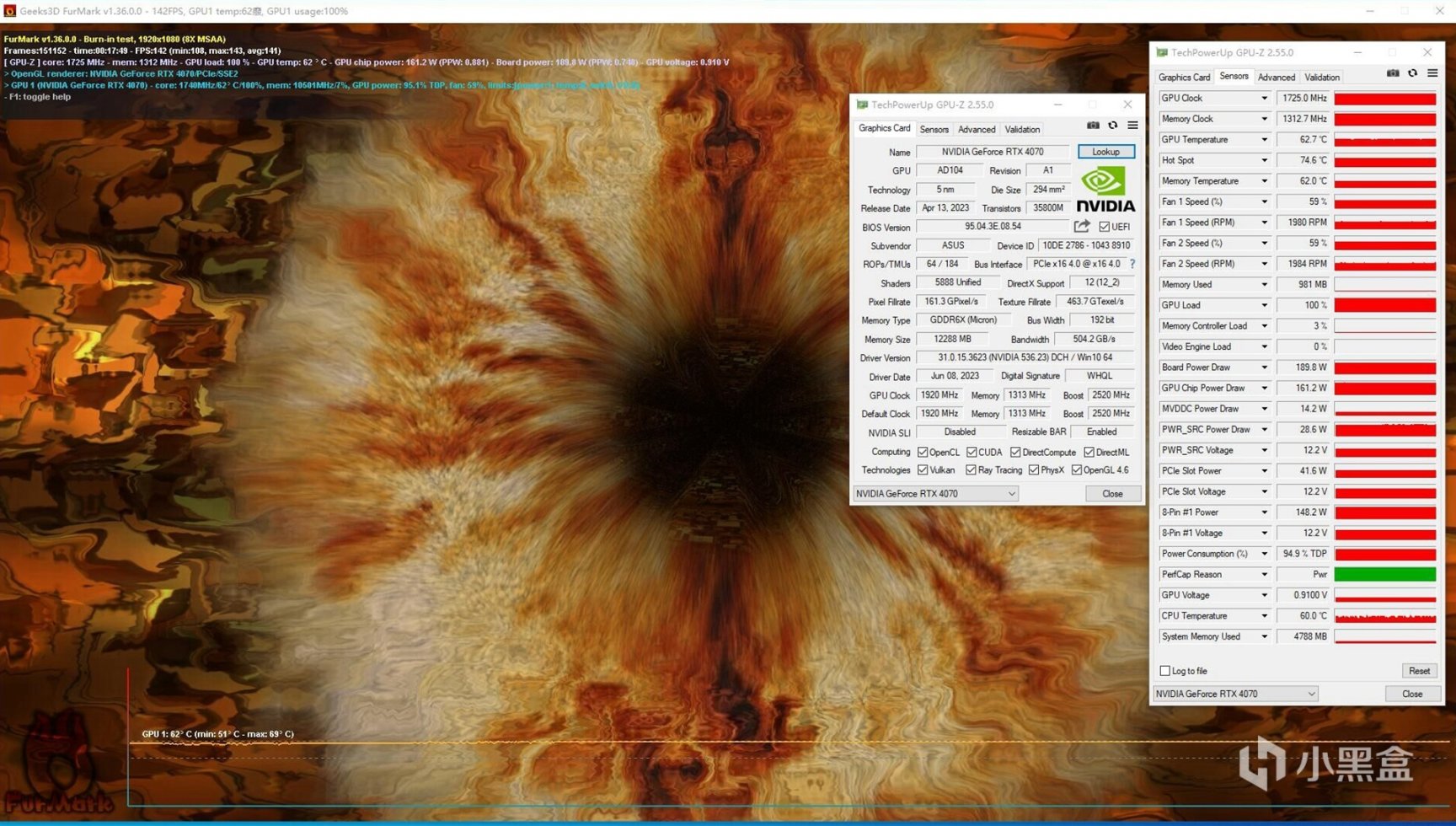The image size is (1456, 826).
Task: Click the Lookup button
Action: click(x=1106, y=152)
